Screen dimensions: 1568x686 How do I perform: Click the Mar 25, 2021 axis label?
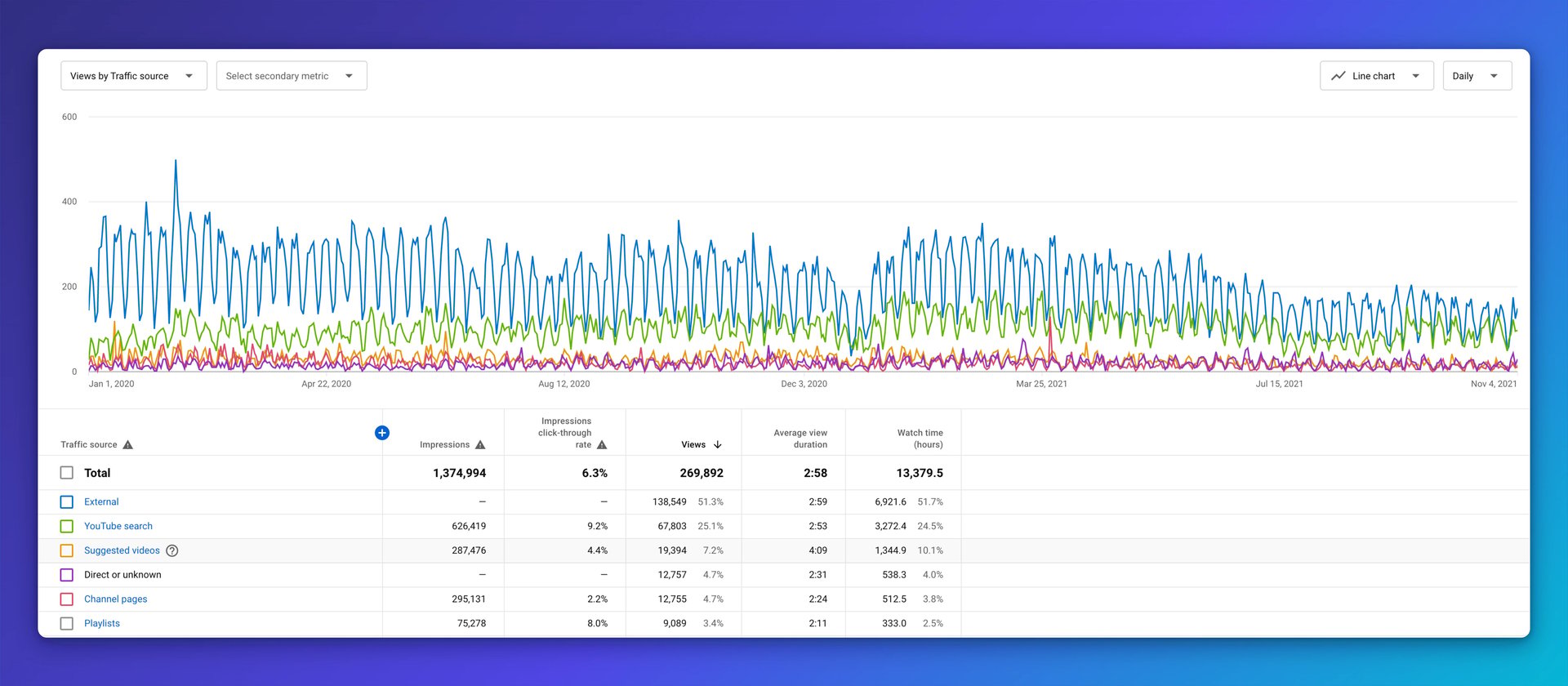tap(1041, 384)
